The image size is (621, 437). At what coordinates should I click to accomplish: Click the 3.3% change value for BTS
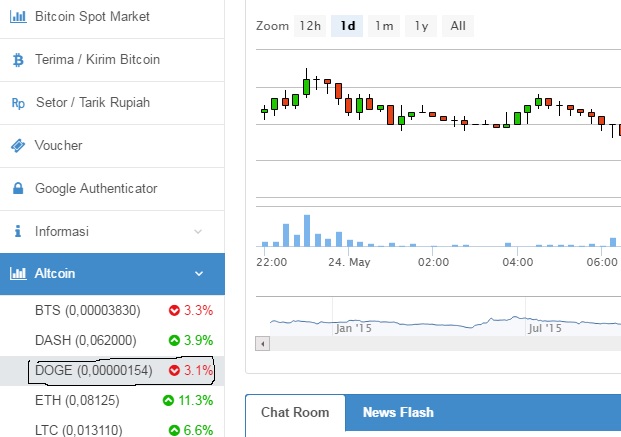coord(198,310)
